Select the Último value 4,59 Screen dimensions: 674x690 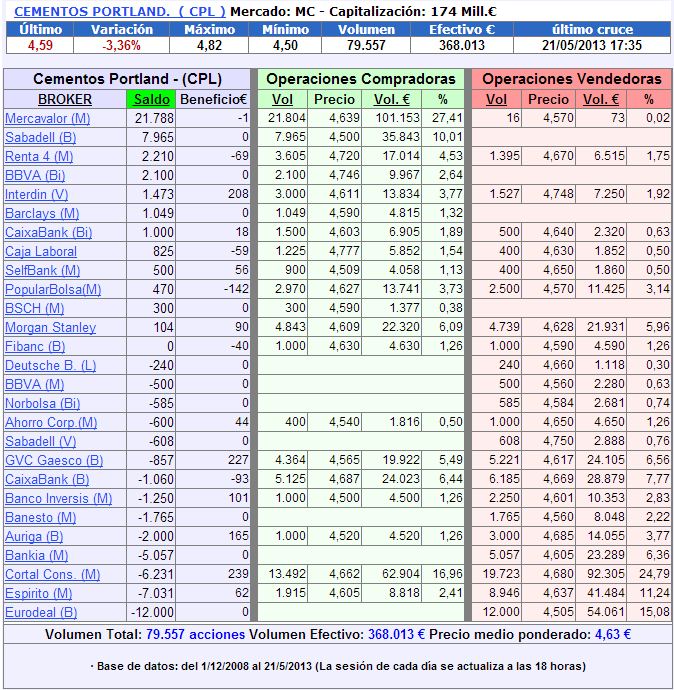pyautogui.click(x=40, y=45)
